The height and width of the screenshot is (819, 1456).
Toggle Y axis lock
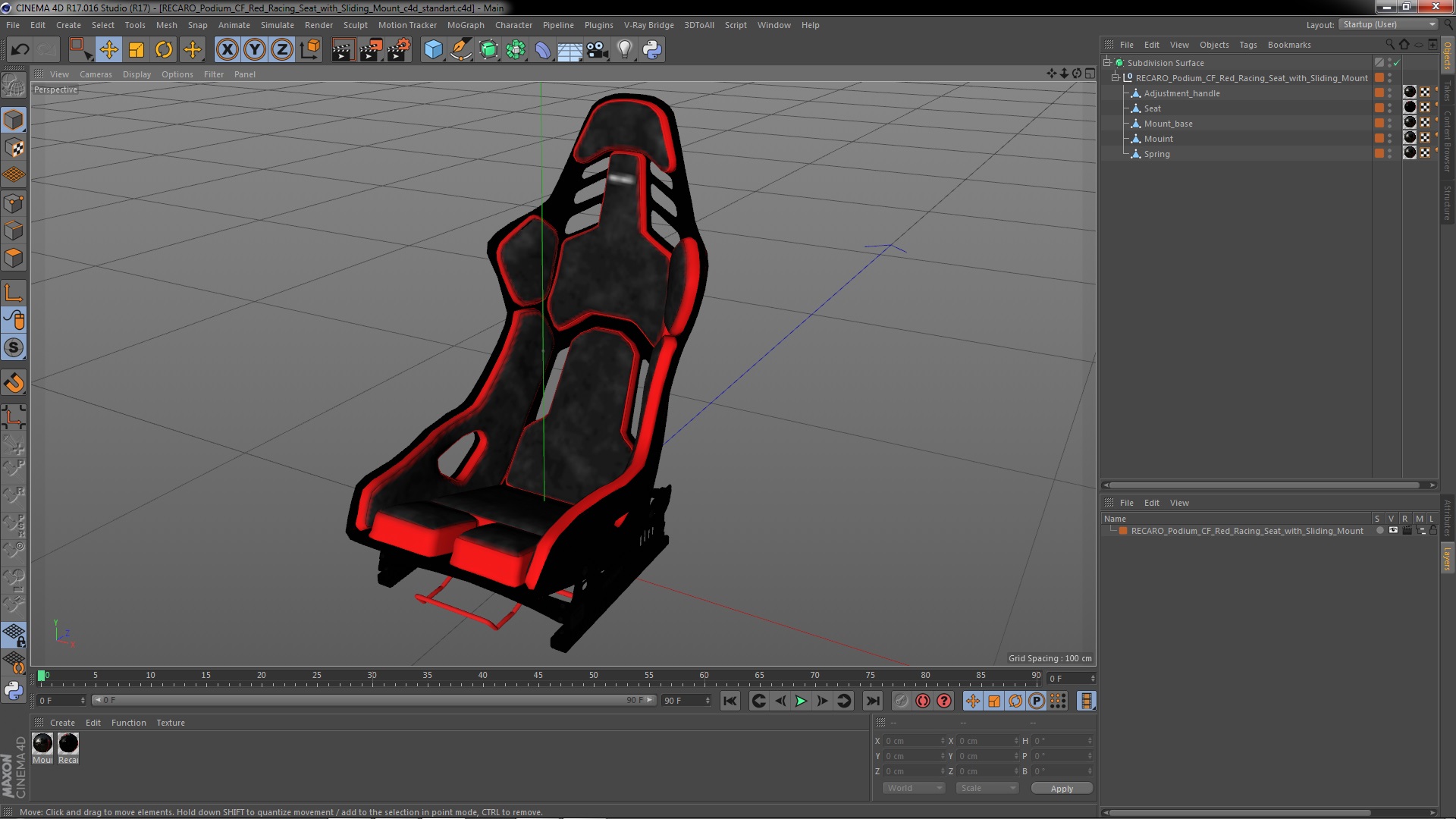click(255, 50)
